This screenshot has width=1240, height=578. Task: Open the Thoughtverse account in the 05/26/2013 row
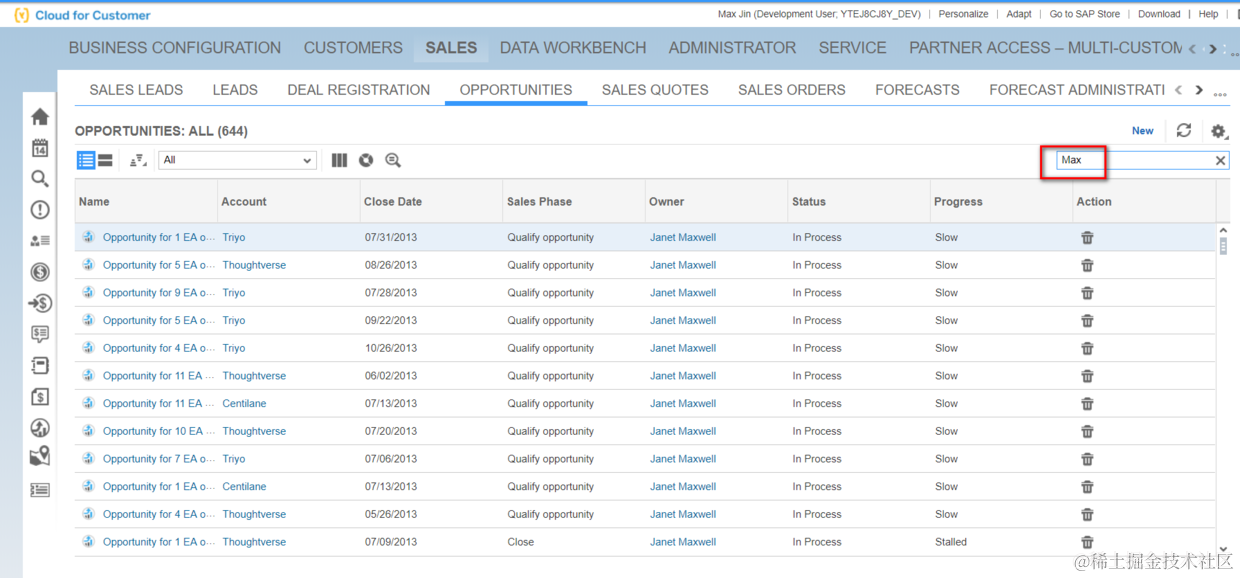[254, 515]
